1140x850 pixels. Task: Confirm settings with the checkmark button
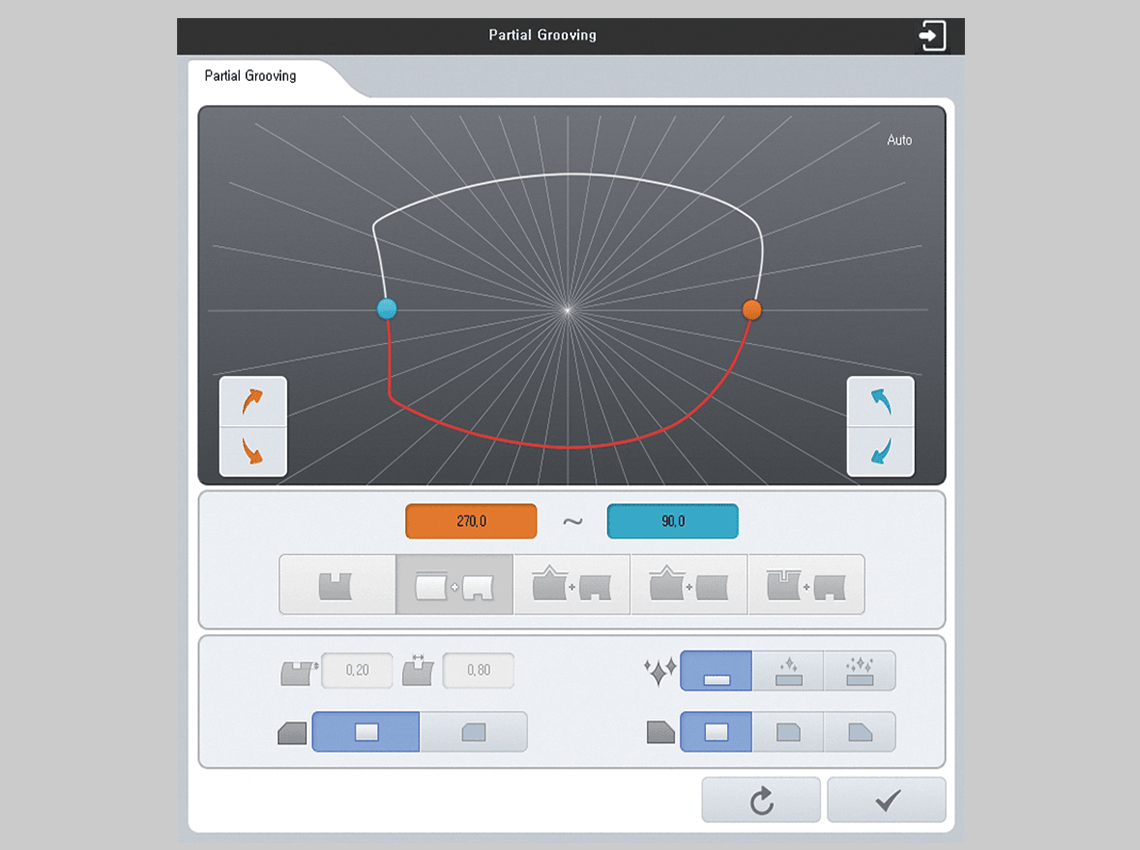tap(886, 800)
